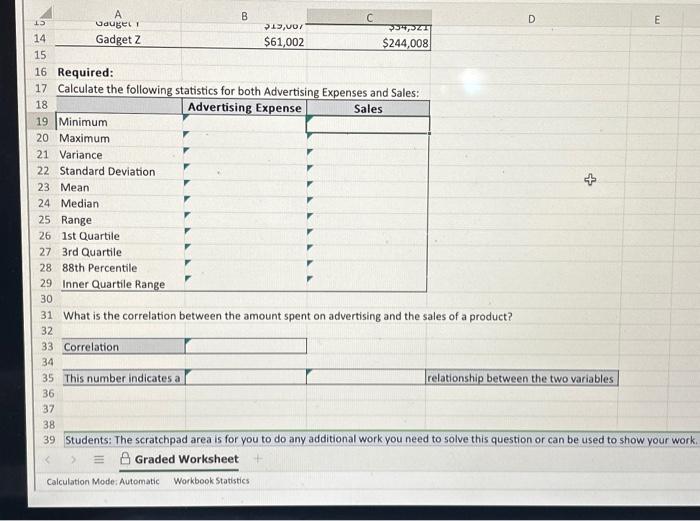Click Sales cell for 88th Percentile
700x521 pixels.
[367, 268]
